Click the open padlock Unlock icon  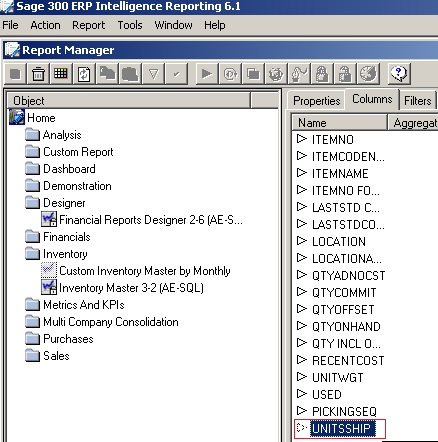[x=345, y=74]
